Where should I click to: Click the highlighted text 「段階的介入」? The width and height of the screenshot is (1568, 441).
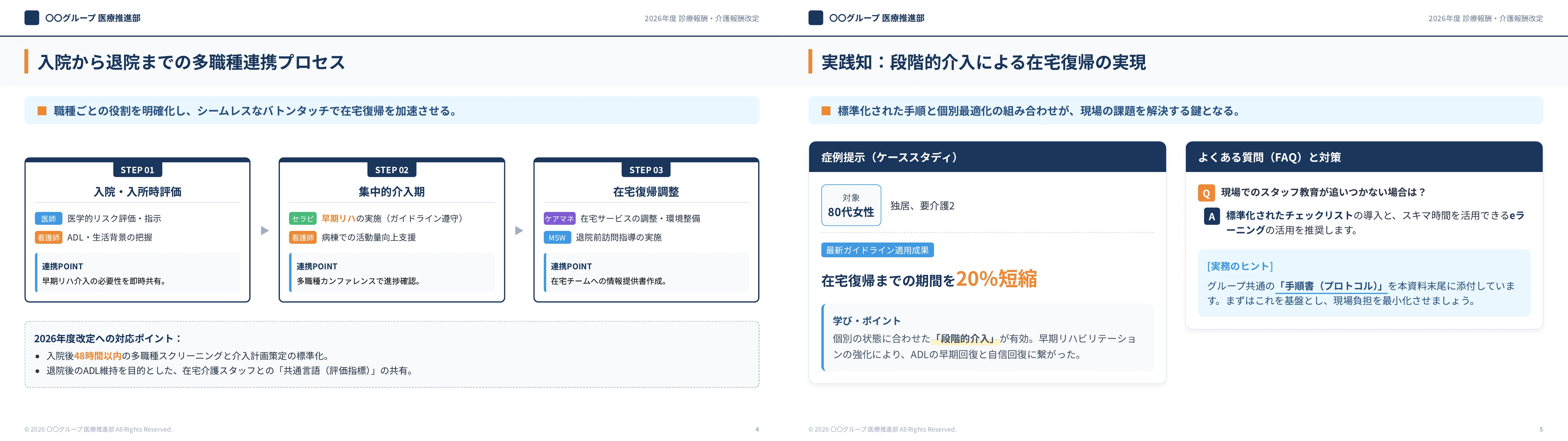point(965,339)
